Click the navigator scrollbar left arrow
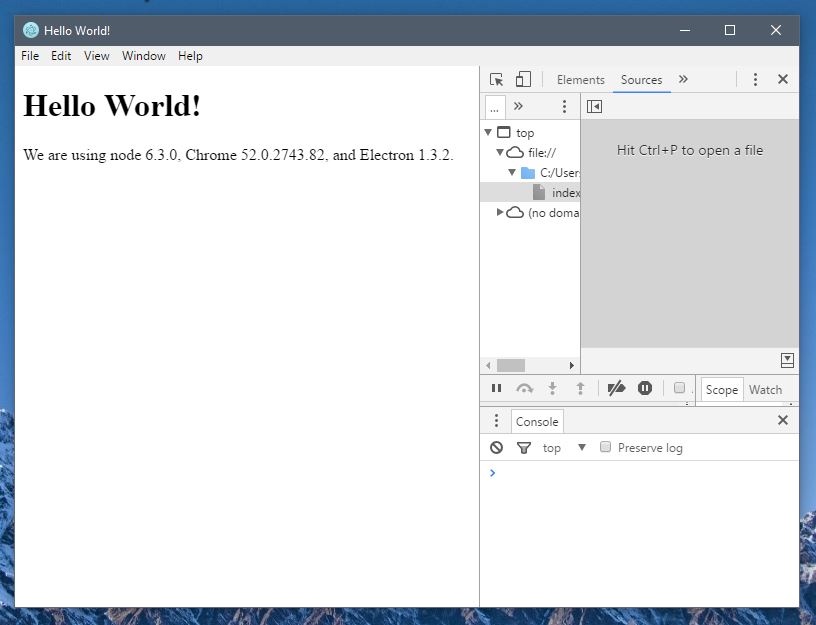The width and height of the screenshot is (816, 625). [x=488, y=365]
